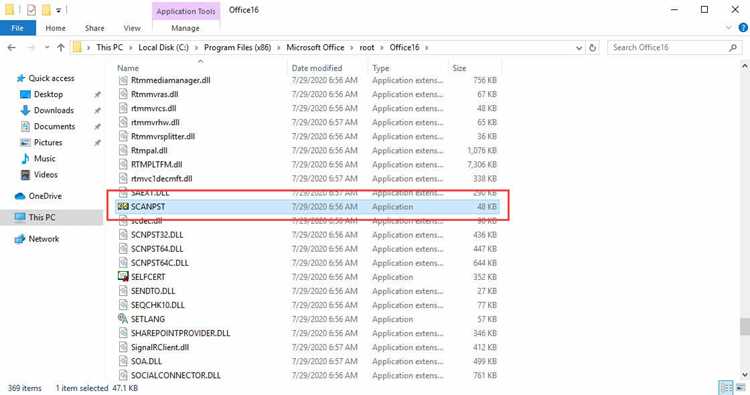Screen dimensions: 750x395
Task: Click the pin icon next to Documents
Action: (98, 127)
